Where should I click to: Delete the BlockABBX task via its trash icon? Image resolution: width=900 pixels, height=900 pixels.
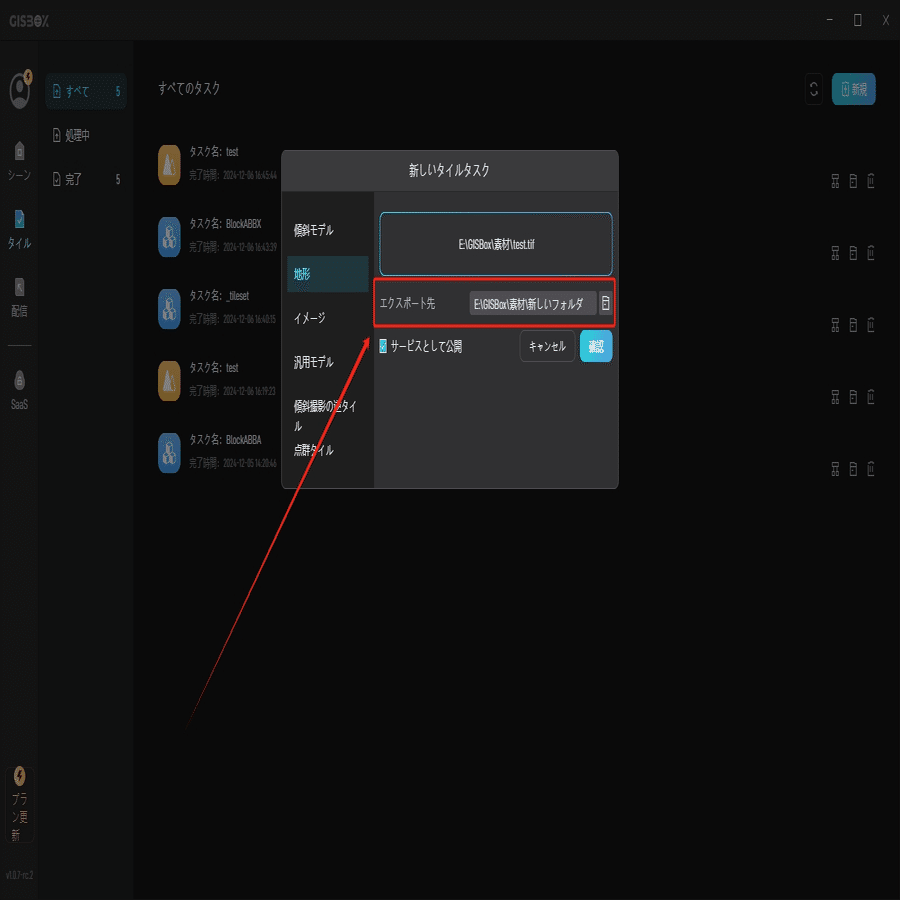[x=872, y=253]
